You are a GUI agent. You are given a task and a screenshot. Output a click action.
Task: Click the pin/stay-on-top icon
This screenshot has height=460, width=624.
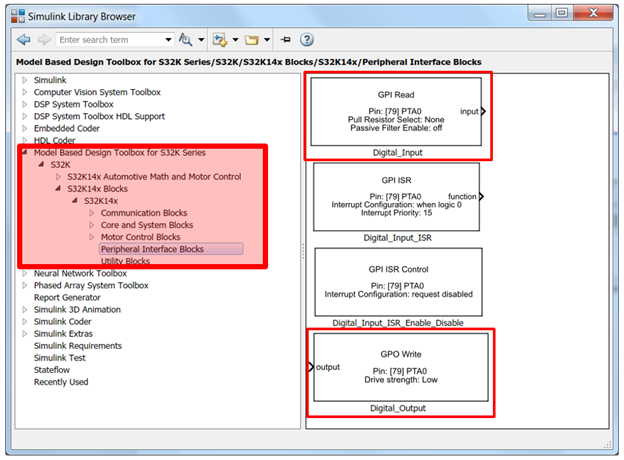pyautogui.click(x=286, y=39)
